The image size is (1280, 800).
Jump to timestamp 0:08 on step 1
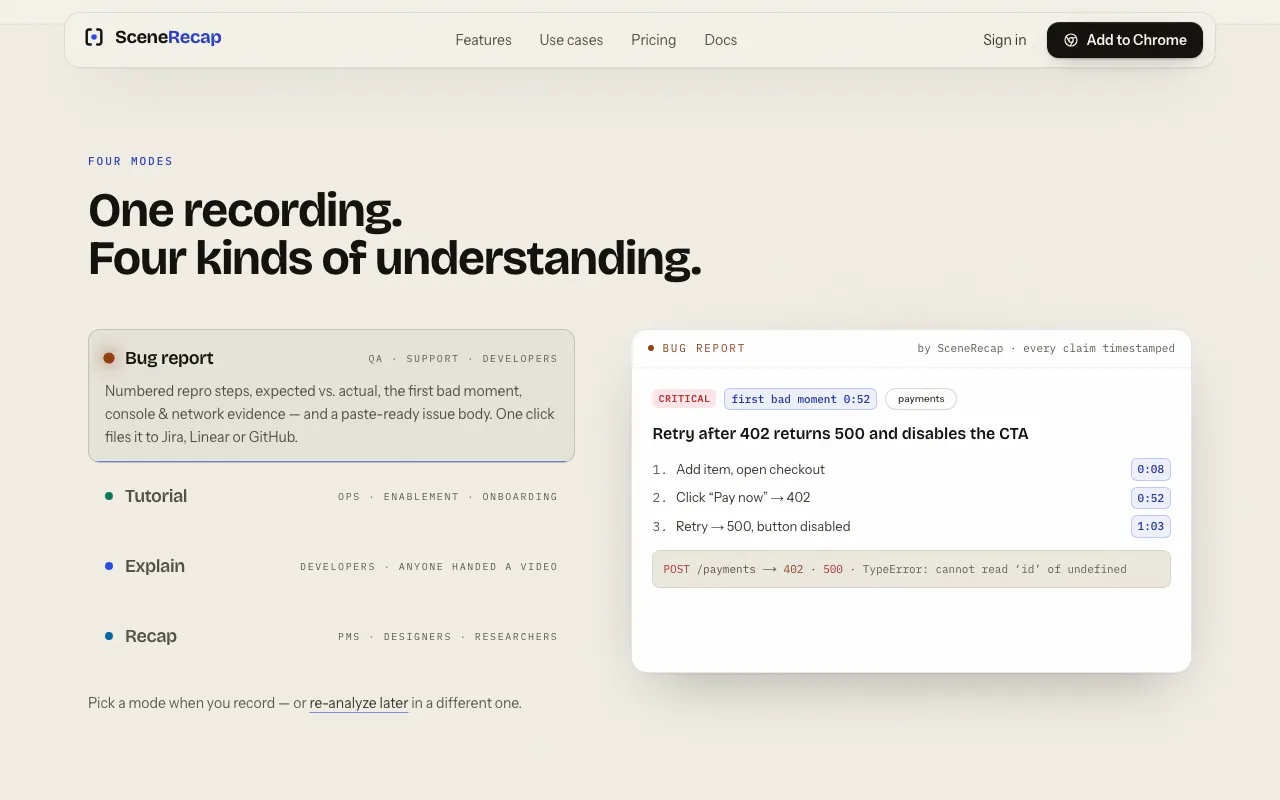[1151, 470]
